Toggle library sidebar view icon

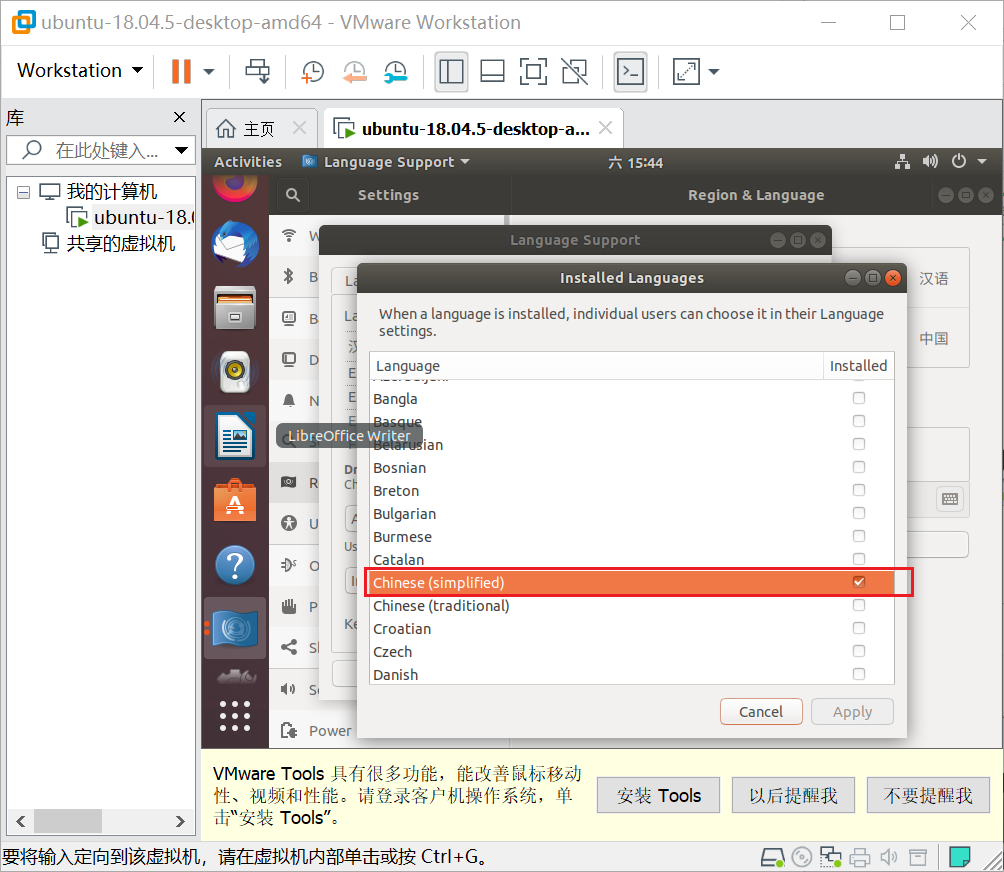(451, 72)
